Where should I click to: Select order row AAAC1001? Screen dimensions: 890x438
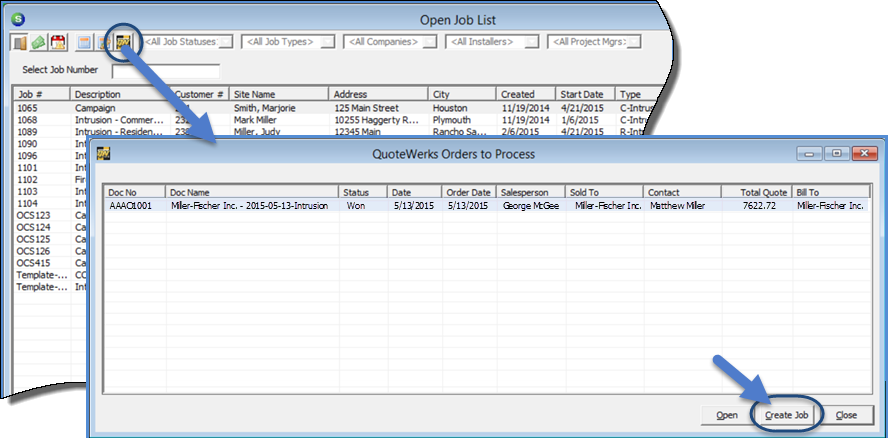[486, 206]
